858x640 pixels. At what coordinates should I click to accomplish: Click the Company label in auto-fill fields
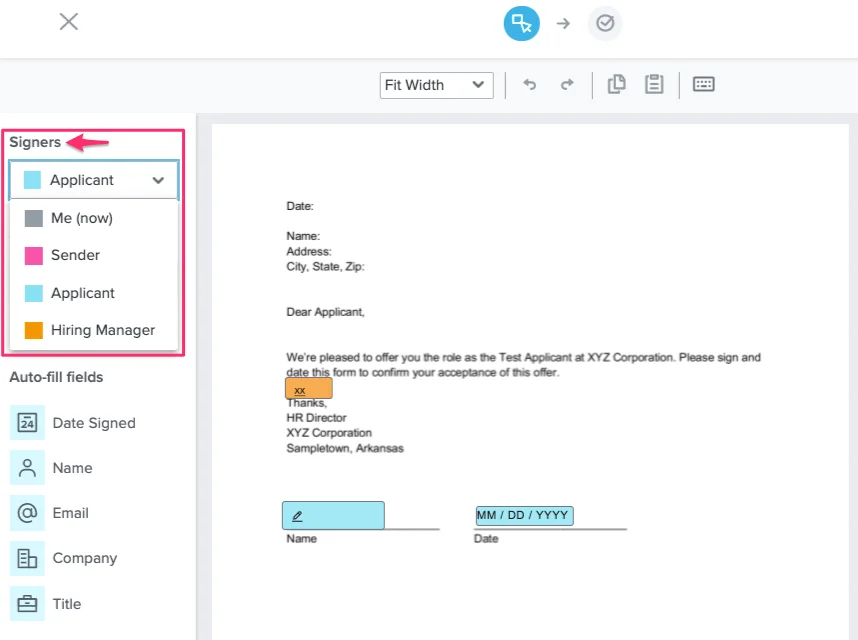pyautogui.click(x=85, y=558)
